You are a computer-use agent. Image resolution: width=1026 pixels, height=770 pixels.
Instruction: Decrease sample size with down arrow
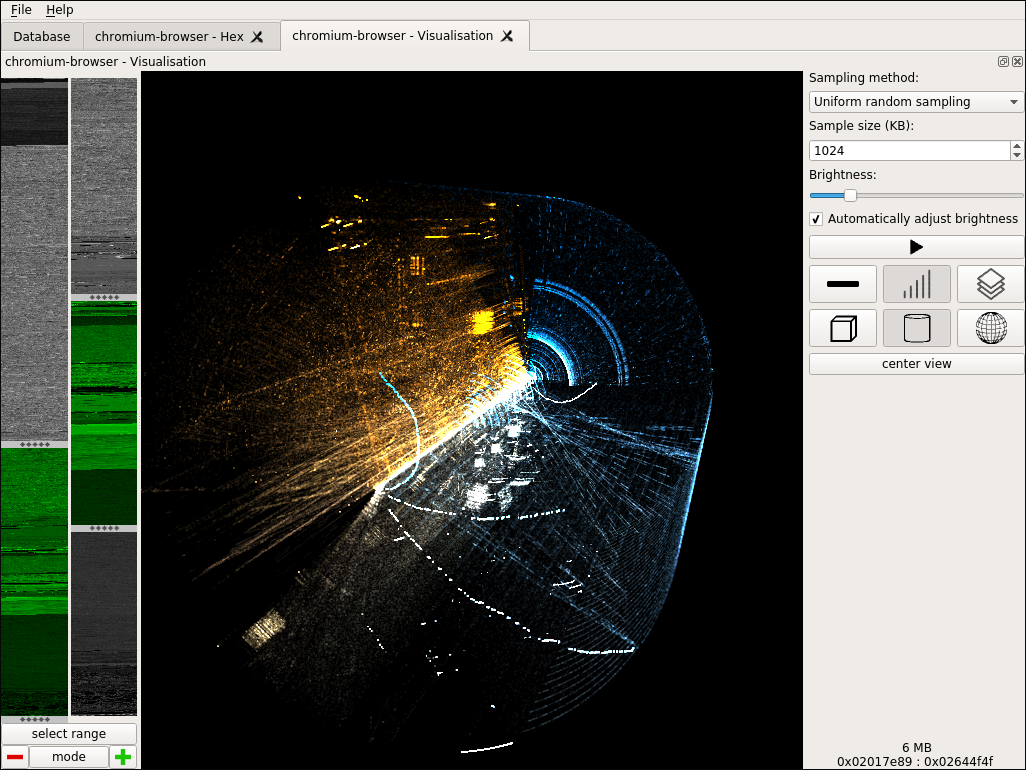point(1017,155)
